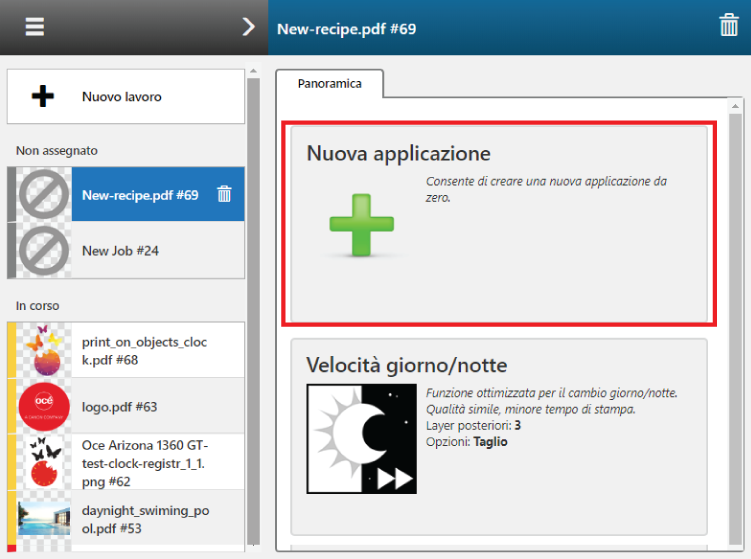Click the New Job #24 no-preview thumbnail
This screenshot has height=559, width=751.
coord(44,251)
